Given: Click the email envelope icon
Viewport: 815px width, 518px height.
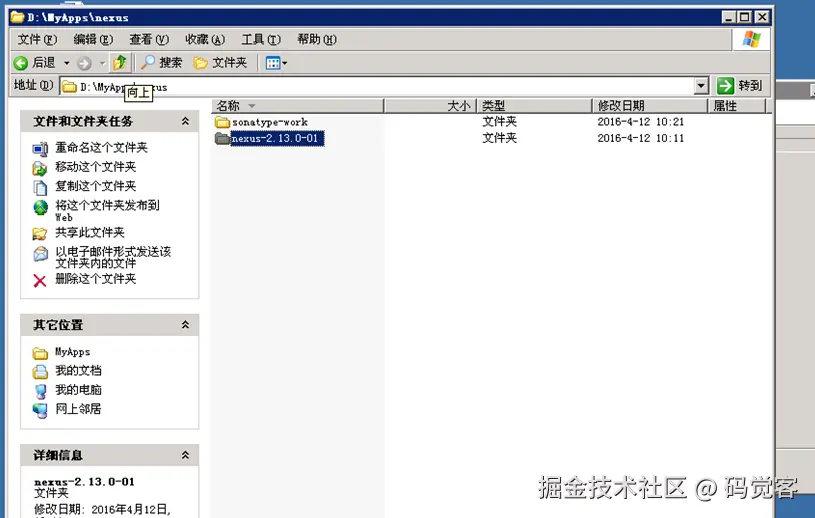Looking at the screenshot, I should click(41, 254).
